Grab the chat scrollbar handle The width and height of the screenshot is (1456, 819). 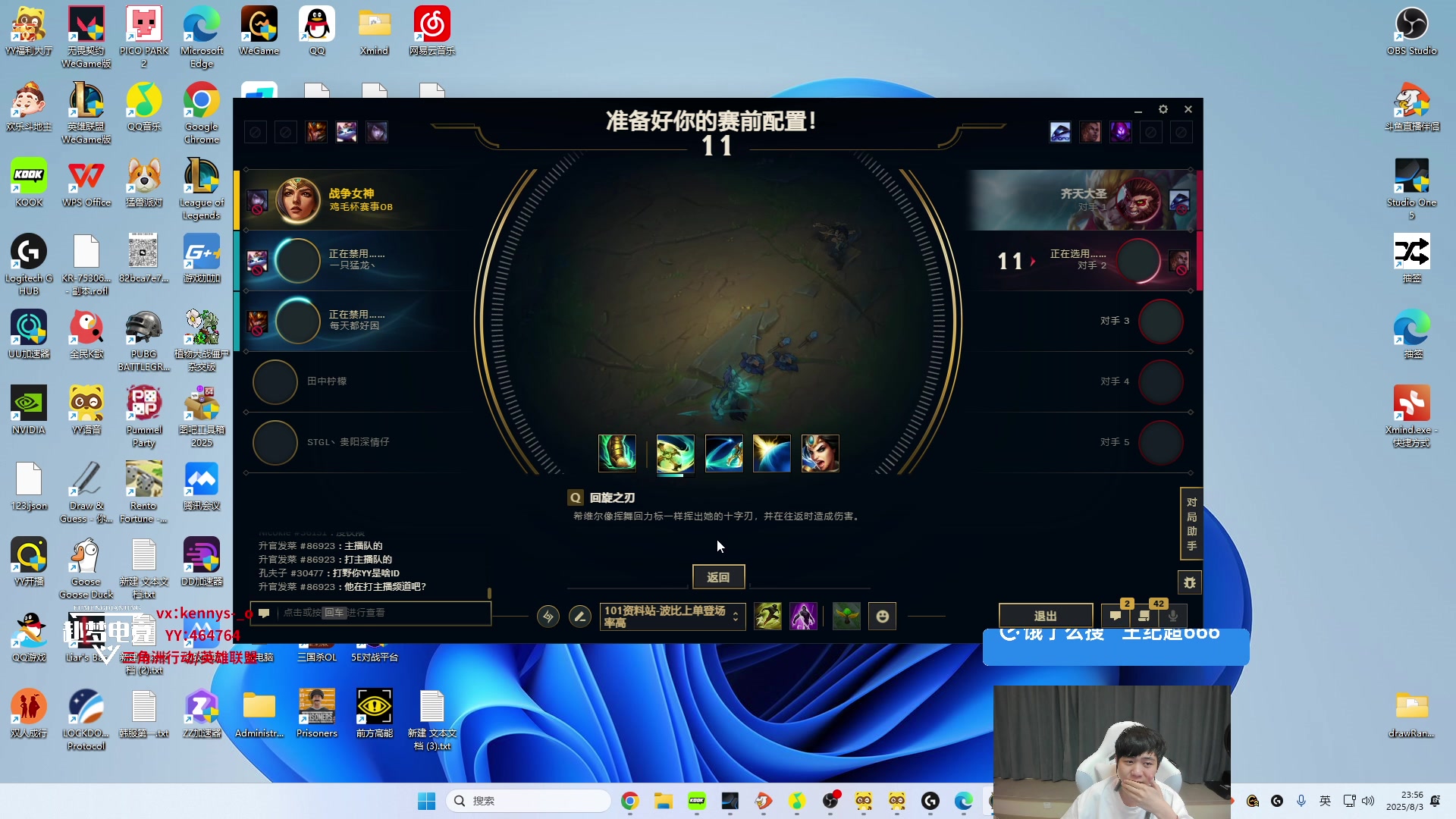pyautogui.click(x=489, y=593)
